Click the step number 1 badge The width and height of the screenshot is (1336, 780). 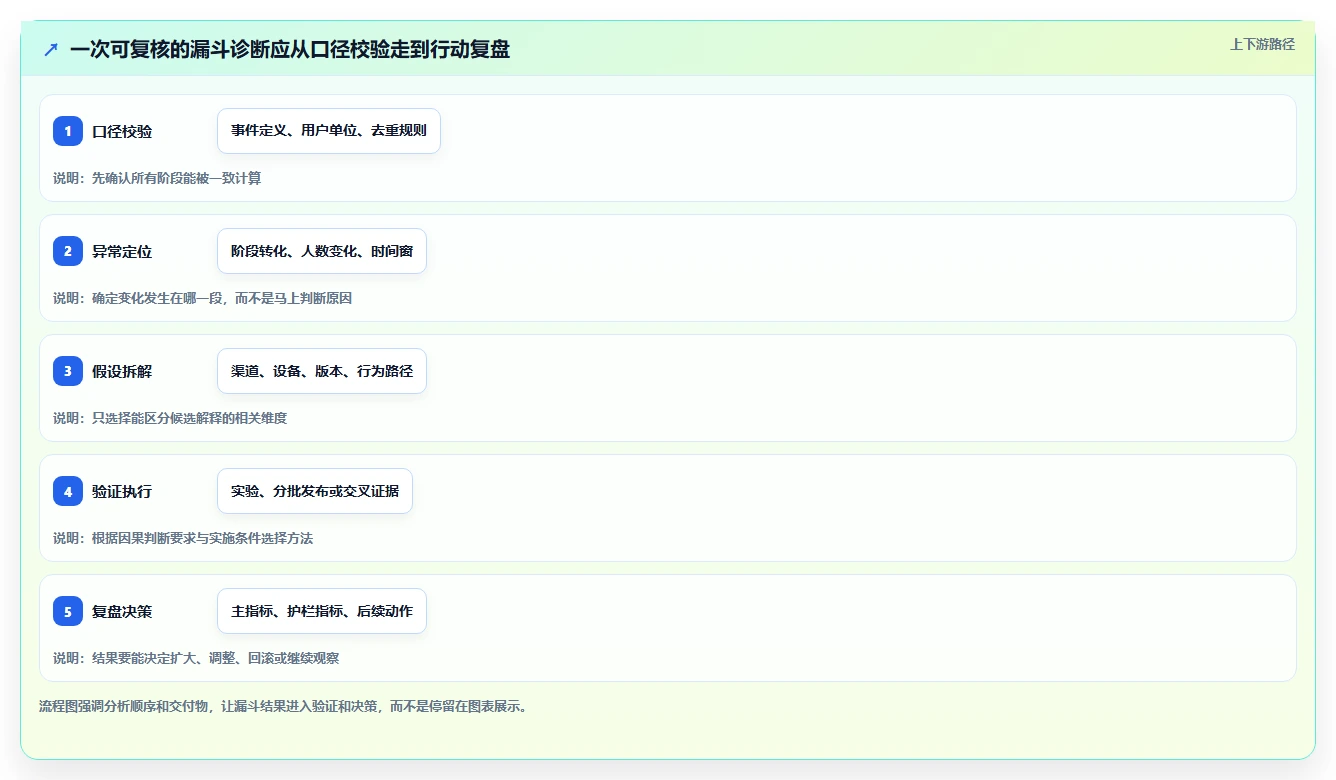pos(68,131)
